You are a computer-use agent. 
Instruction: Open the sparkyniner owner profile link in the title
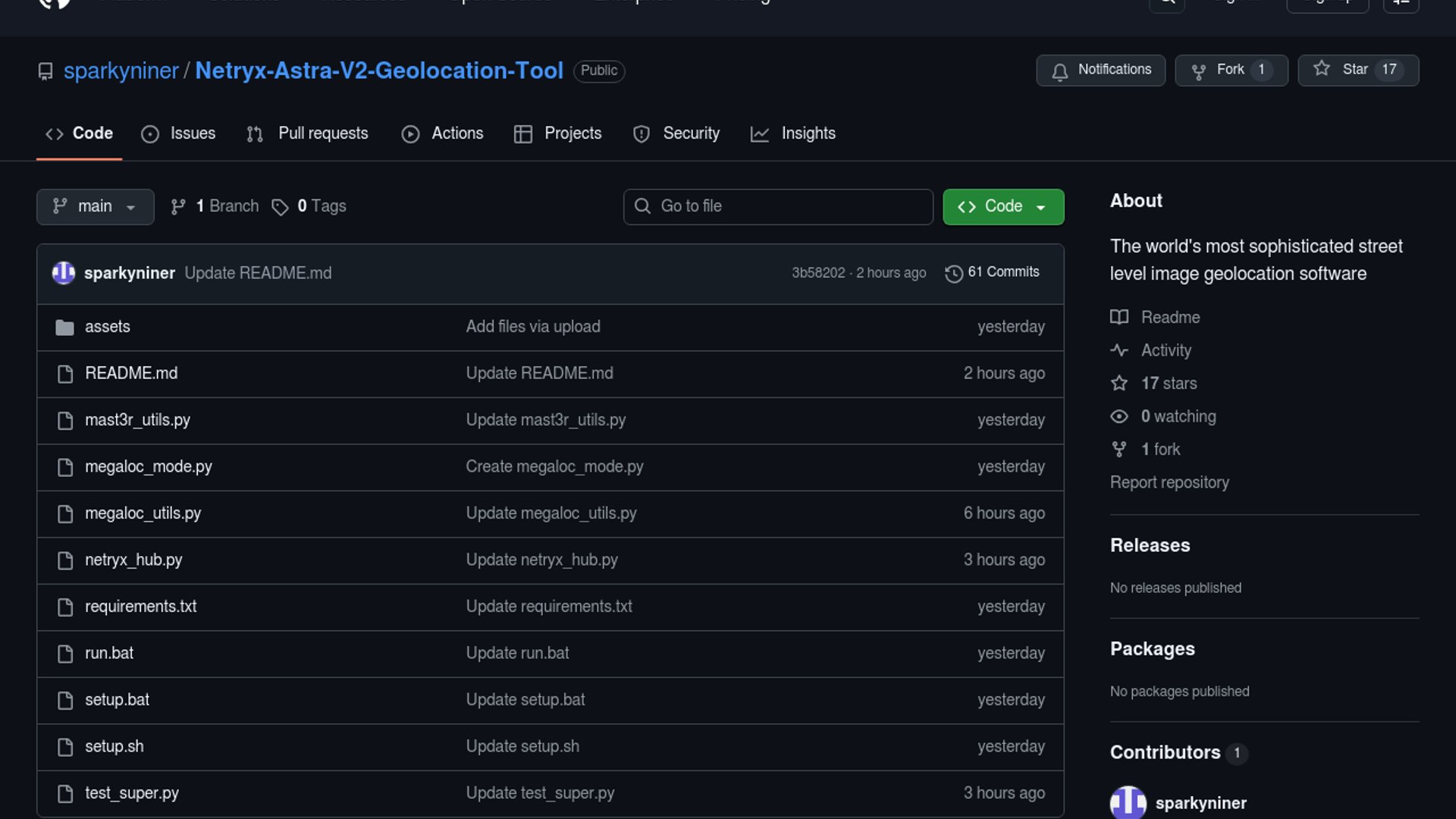(121, 71)
